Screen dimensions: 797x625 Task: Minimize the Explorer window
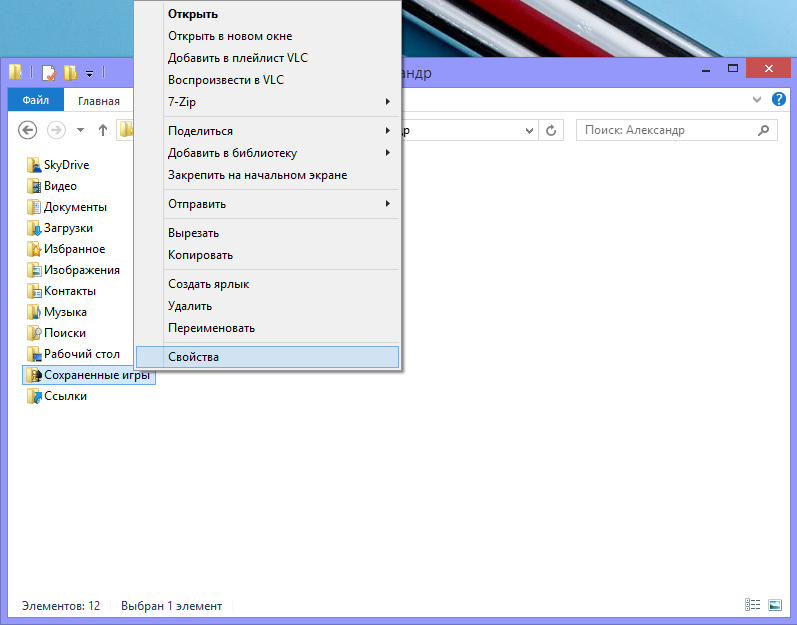[x=706, y=69]
